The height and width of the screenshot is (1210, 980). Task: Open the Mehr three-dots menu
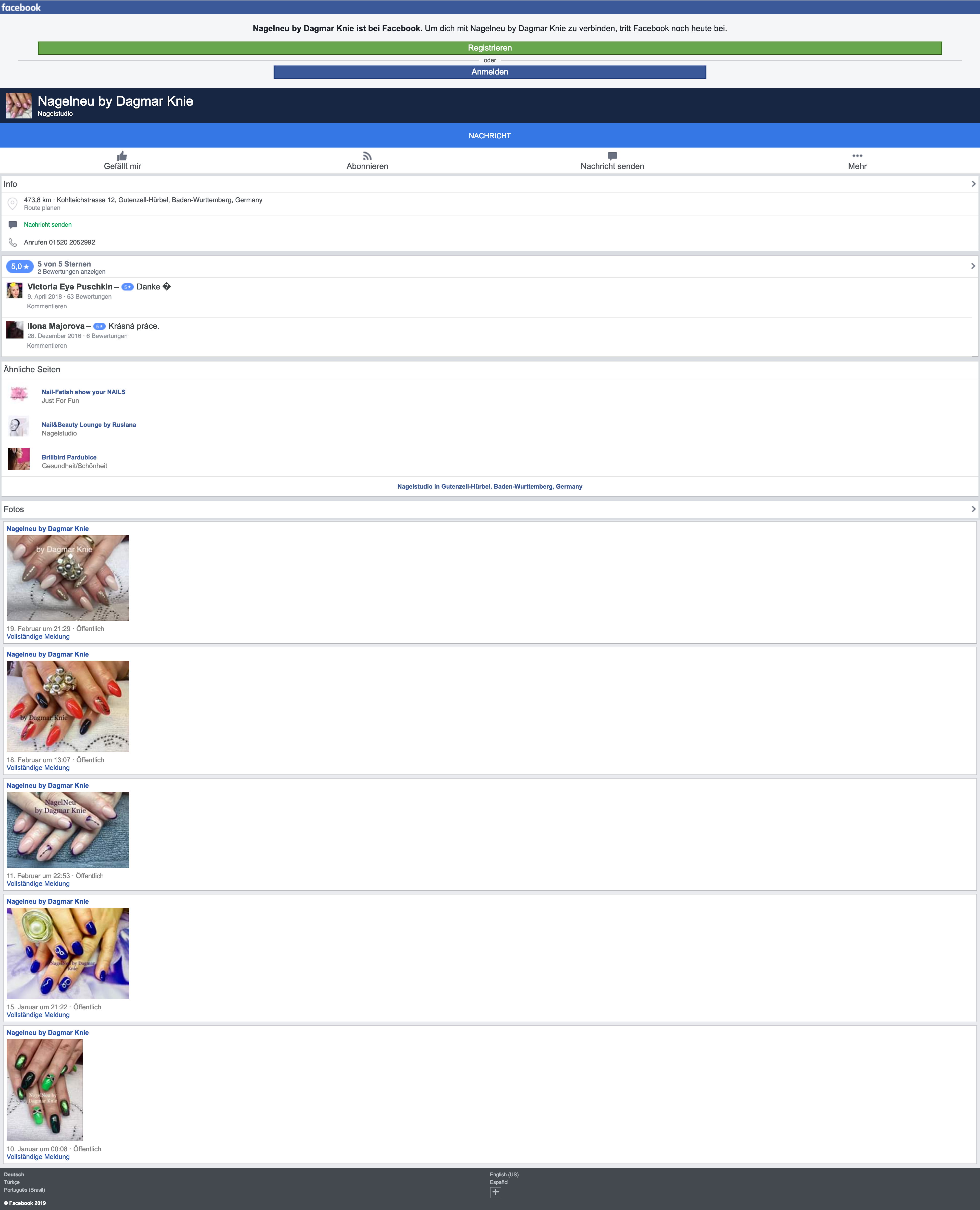[857, 156]
